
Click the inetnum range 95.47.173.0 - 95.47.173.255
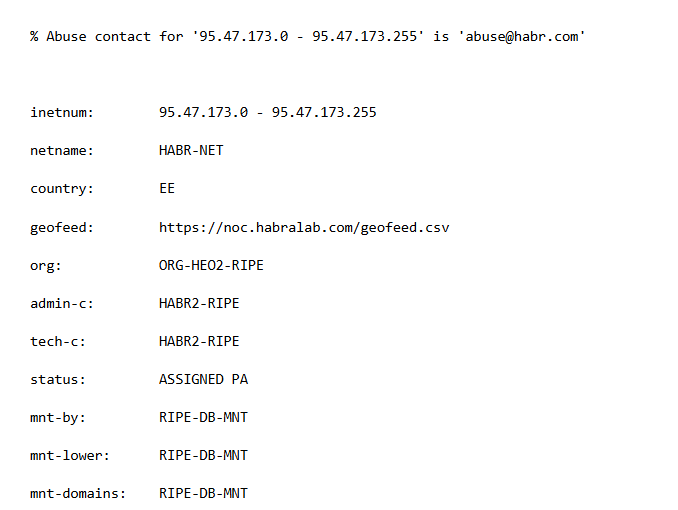pyautogui.click(x=268, y=112)
